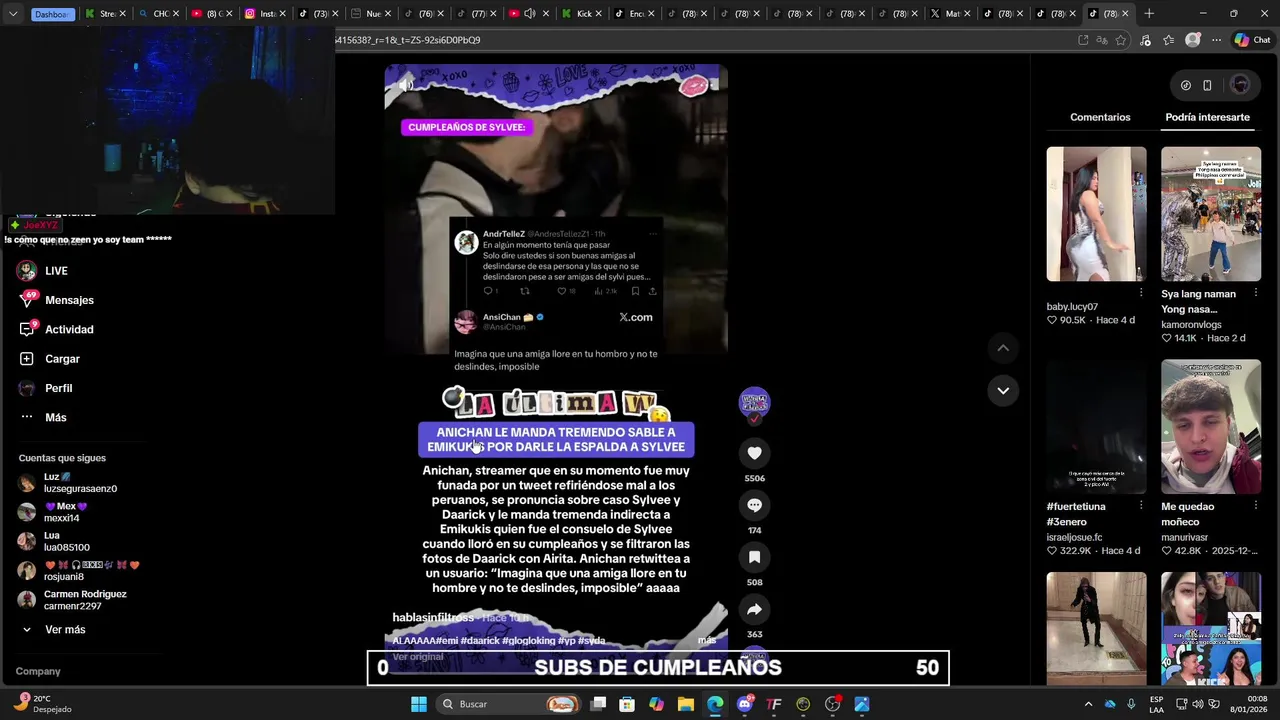
Task: Open options for baby.lucy07 video
Action: (1141, 293)
